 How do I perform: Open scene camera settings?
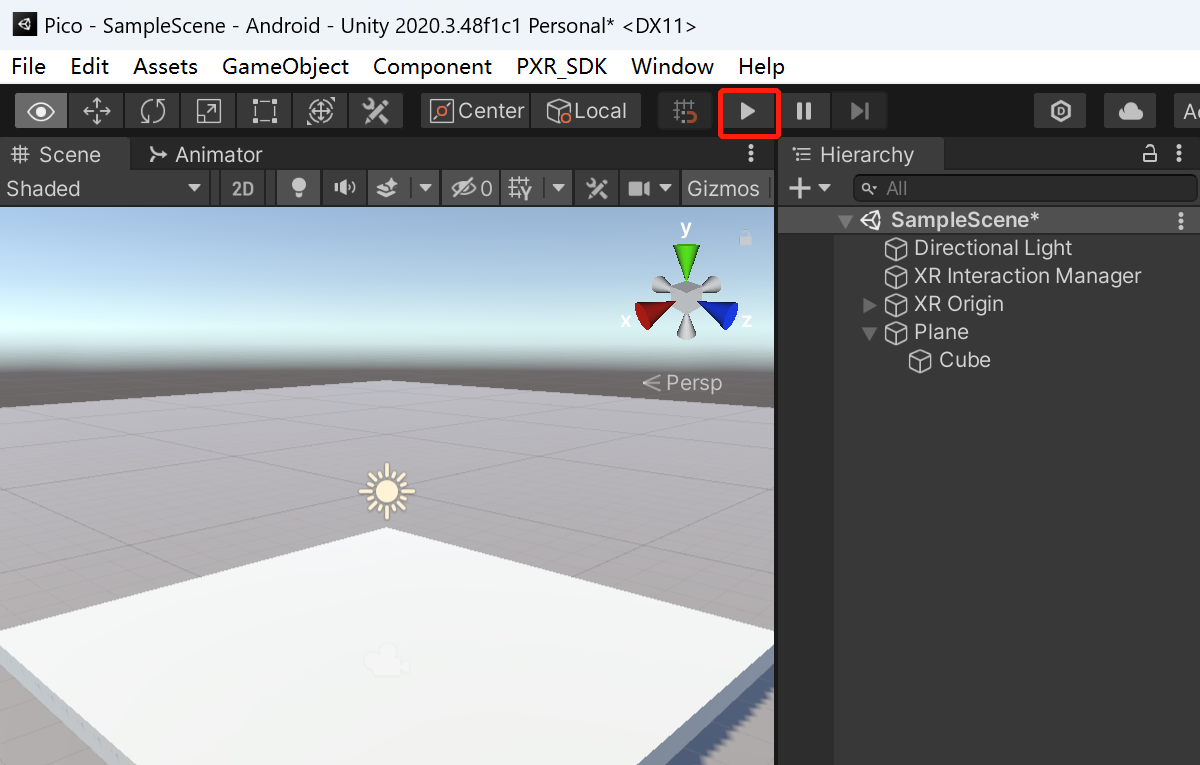pos(637,188)
